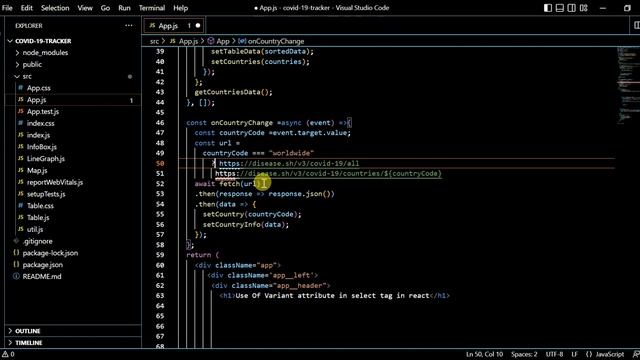Viewport: 640px width, 360px height.
Task: Open Map.js in explorer
Action: (x=37, y=171)
